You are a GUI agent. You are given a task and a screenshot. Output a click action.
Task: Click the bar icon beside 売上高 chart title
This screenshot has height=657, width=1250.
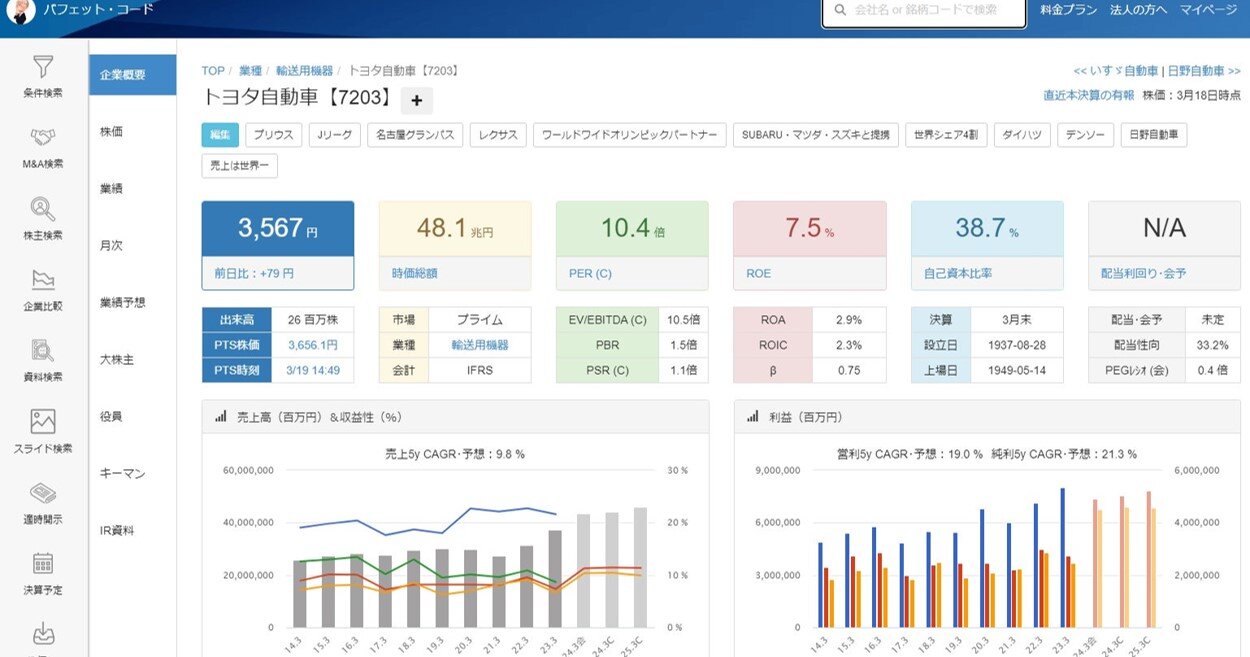220,417
